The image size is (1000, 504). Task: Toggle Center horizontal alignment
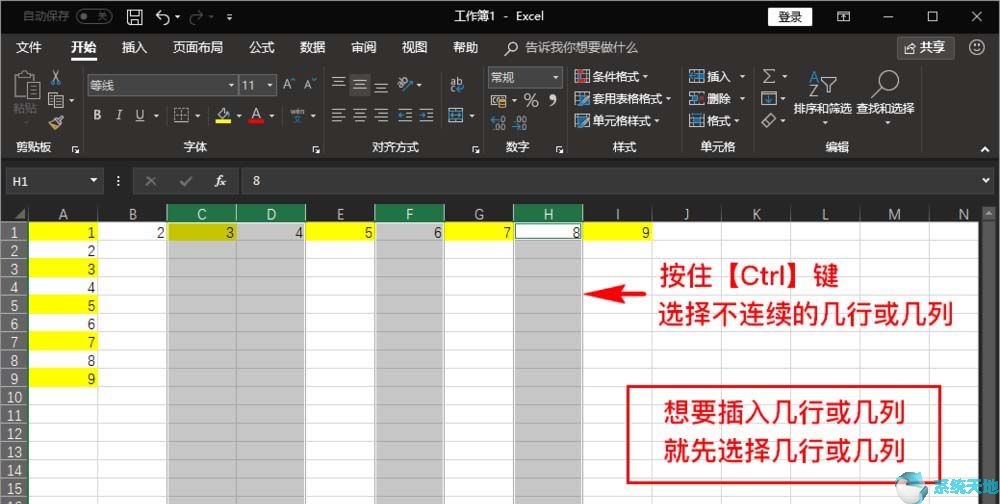coord(360,115)
